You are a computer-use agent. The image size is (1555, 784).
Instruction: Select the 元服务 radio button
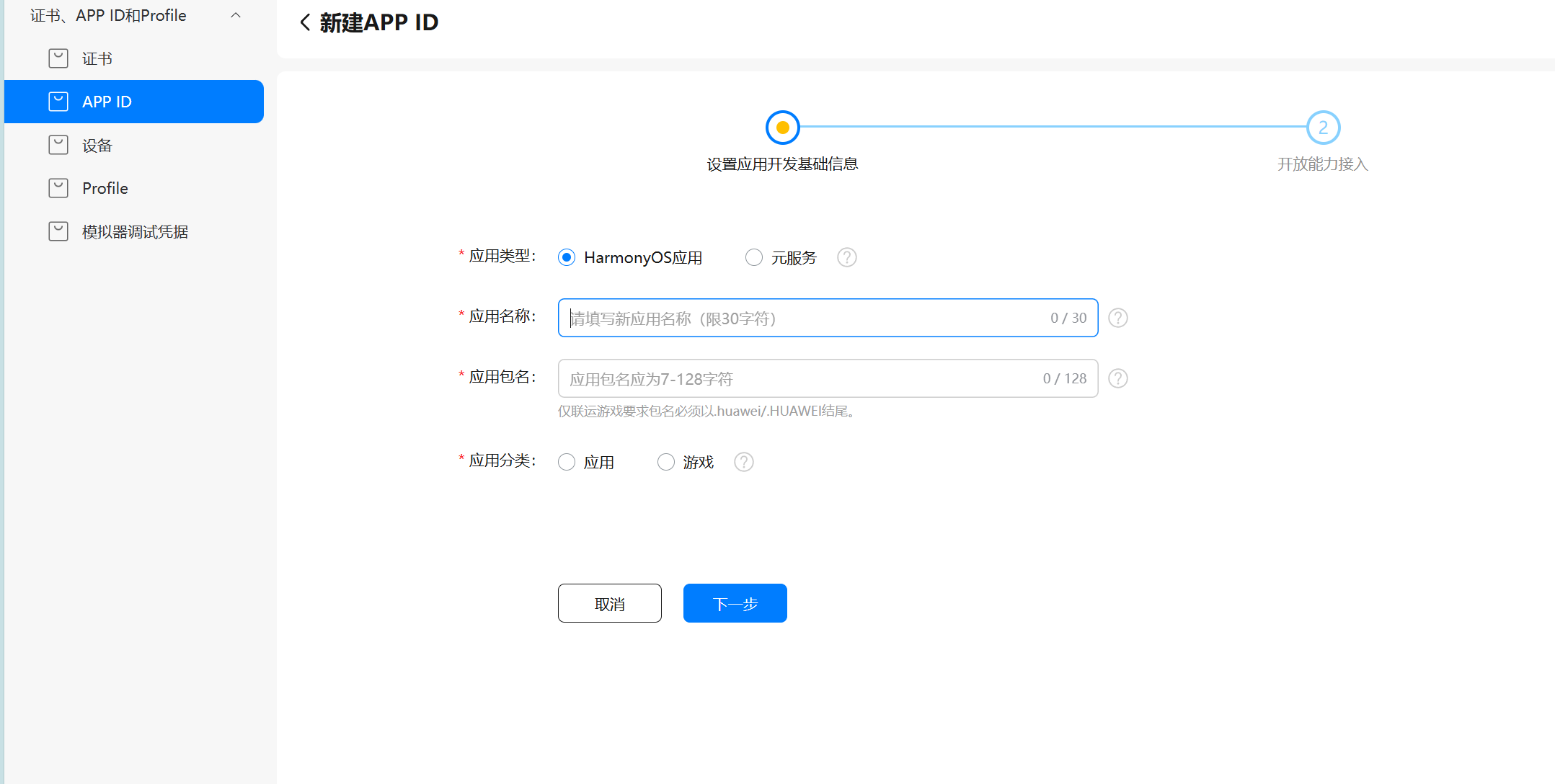[753, 257]
